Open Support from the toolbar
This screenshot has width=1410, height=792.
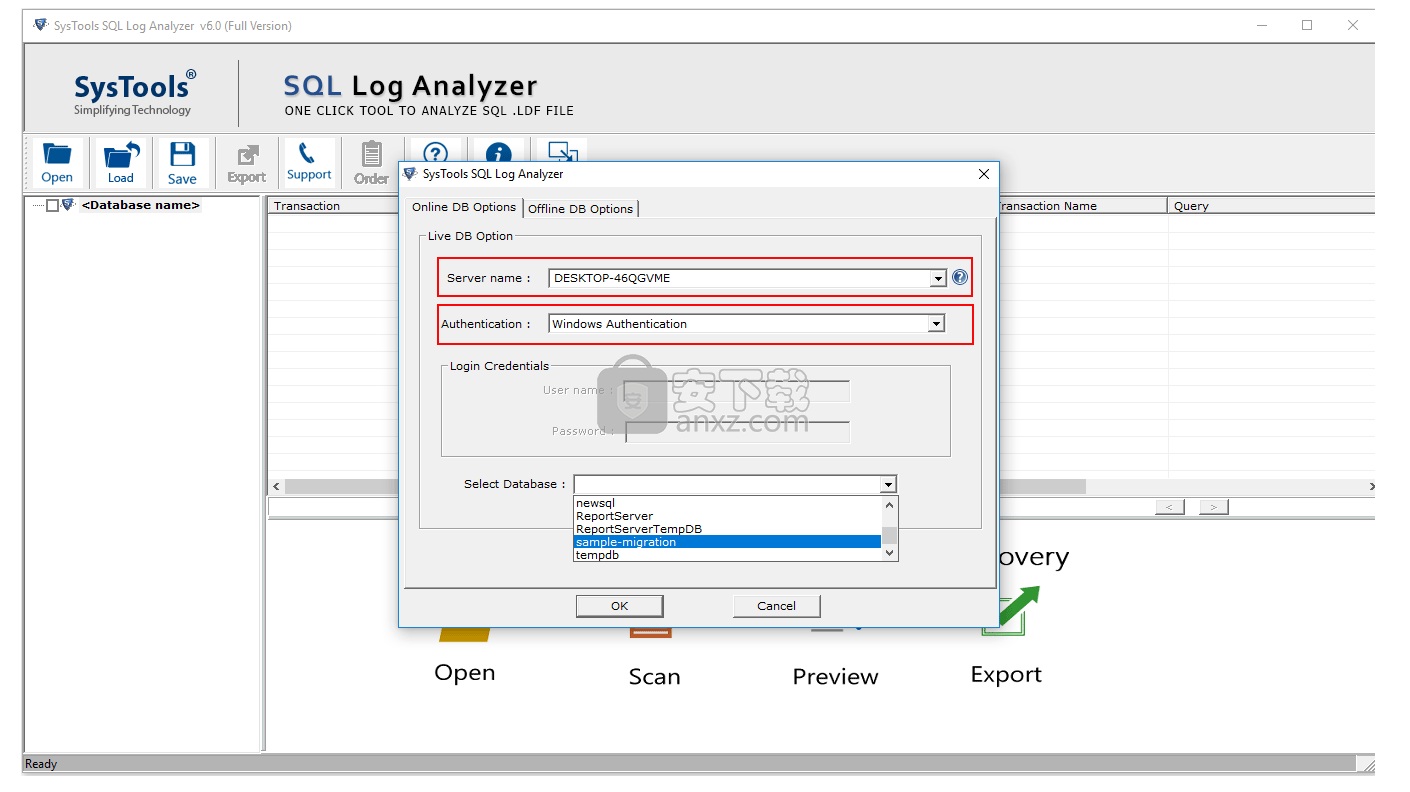pyautogui.click(x=309, y=163)
